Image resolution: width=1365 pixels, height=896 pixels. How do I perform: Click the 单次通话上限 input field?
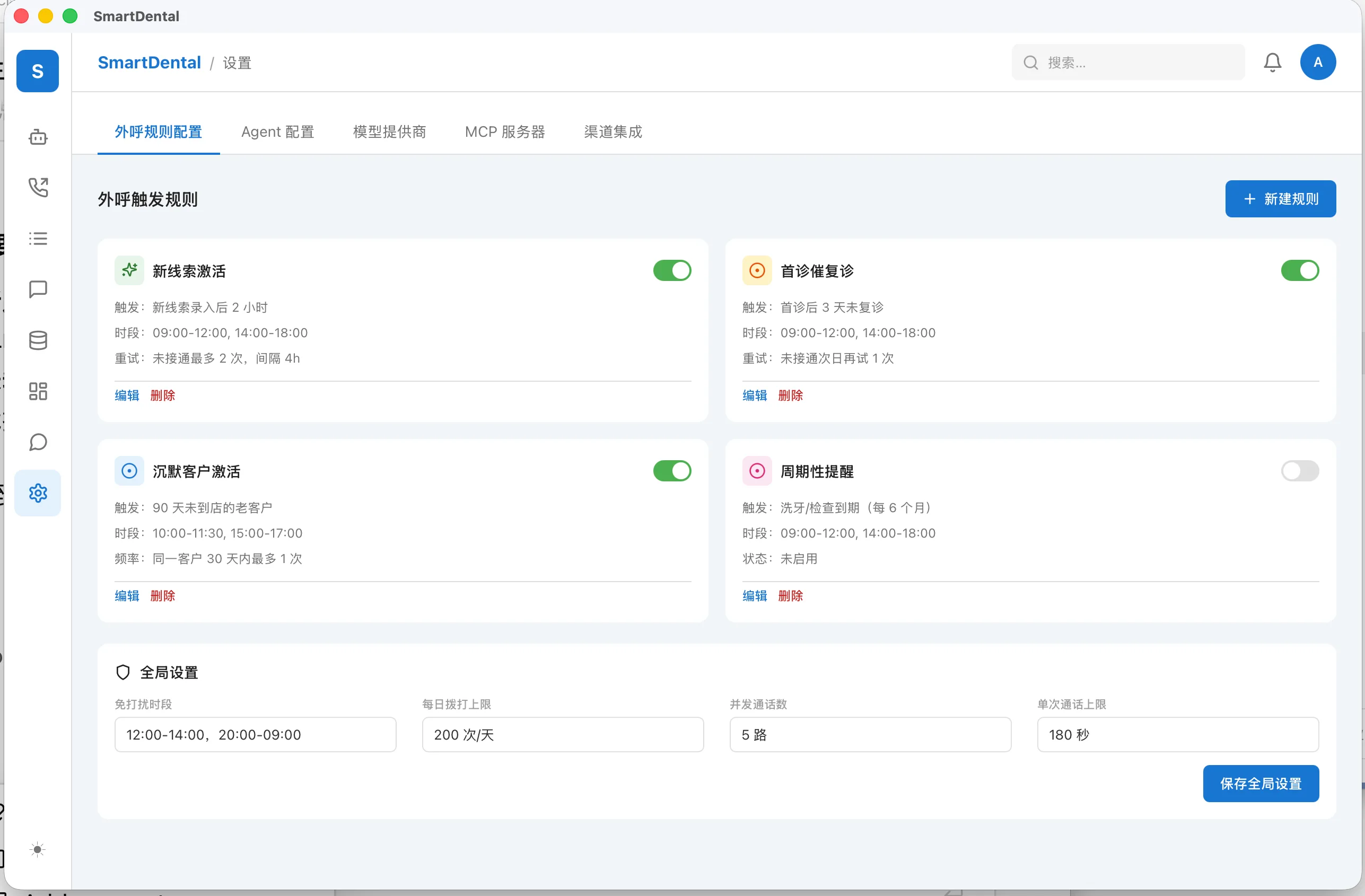[1177, 734]
